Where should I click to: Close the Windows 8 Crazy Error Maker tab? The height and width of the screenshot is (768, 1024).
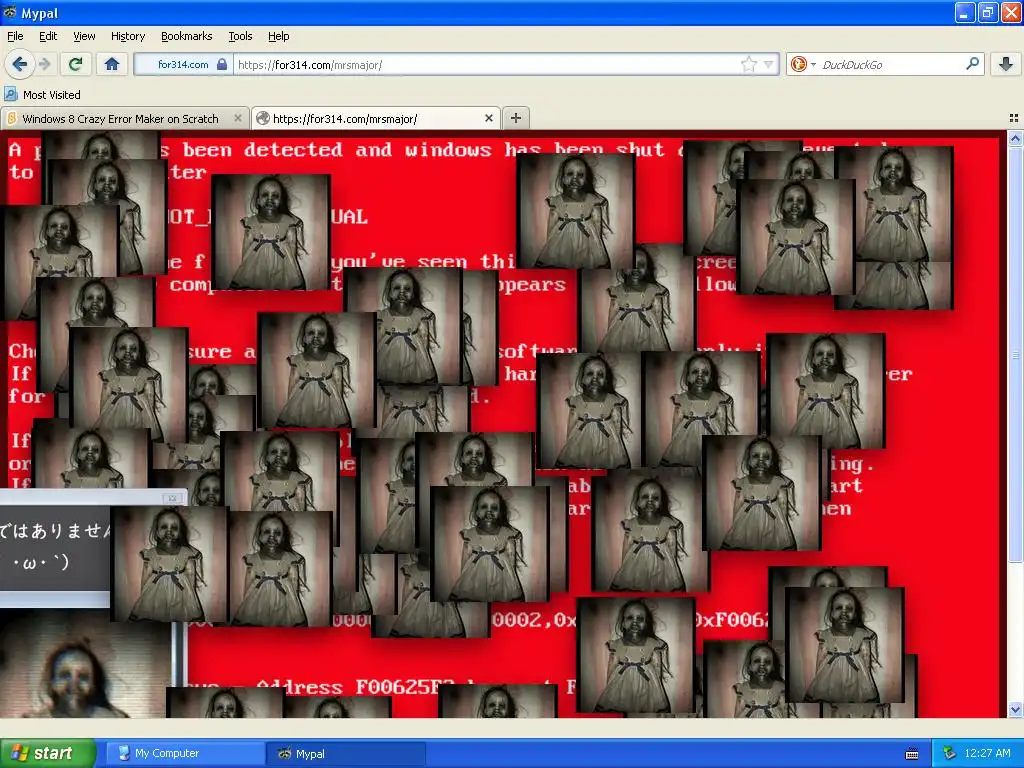pyautogui.click(x=238, y=118)
